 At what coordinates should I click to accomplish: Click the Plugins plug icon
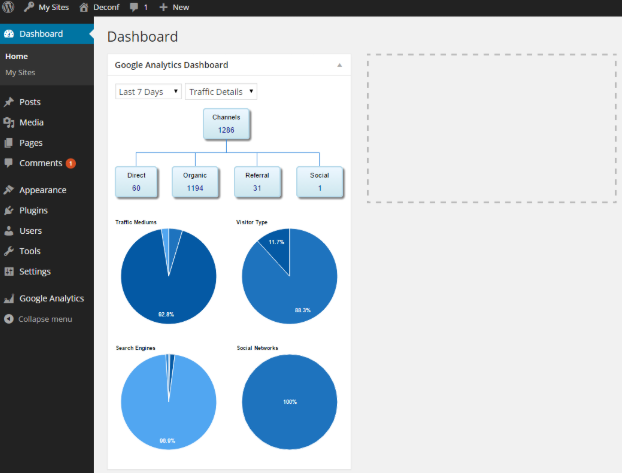(x=9, y=211)
